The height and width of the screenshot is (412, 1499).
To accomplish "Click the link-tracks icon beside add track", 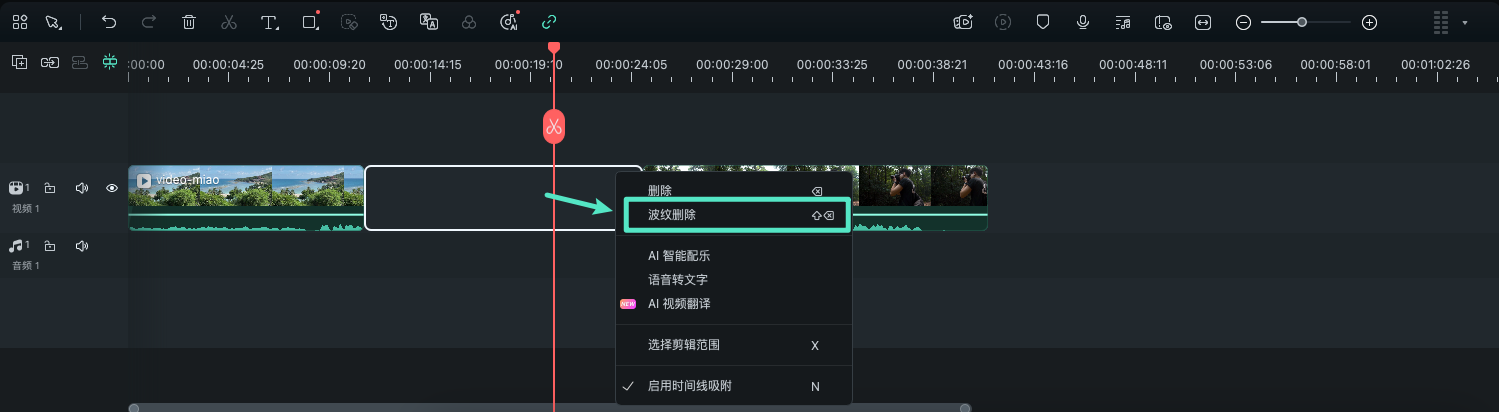I will (50, 62).
